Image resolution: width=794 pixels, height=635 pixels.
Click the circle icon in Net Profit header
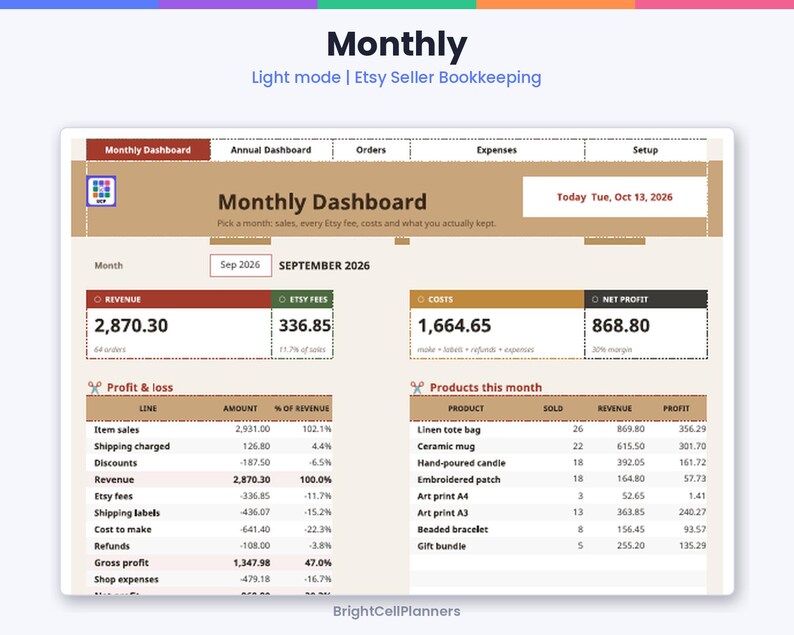595,299
